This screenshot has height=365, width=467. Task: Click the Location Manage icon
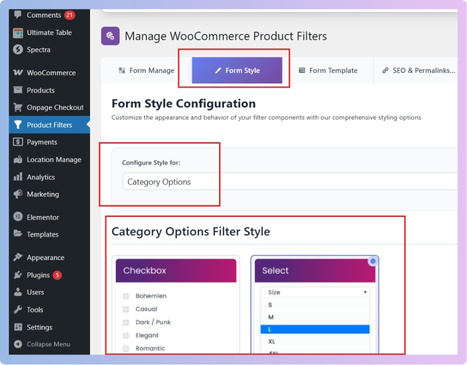[18, 159]
